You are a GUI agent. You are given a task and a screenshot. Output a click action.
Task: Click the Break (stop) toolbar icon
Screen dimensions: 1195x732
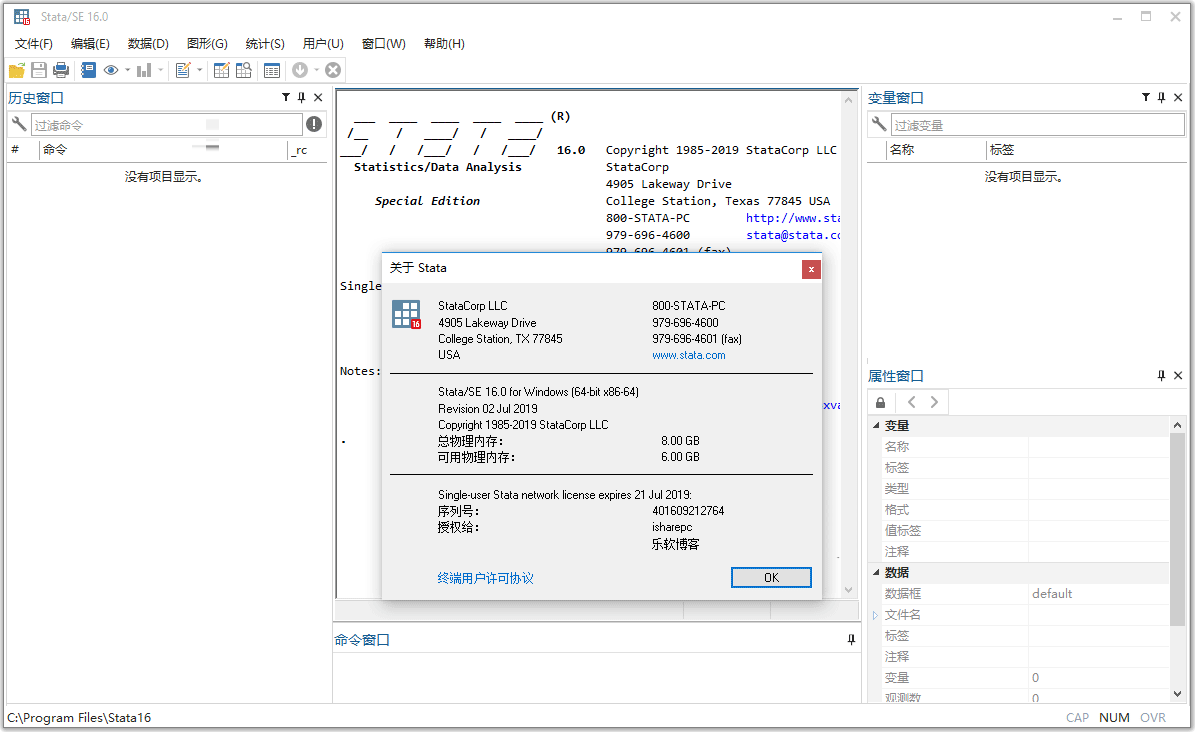click(333, 70)
